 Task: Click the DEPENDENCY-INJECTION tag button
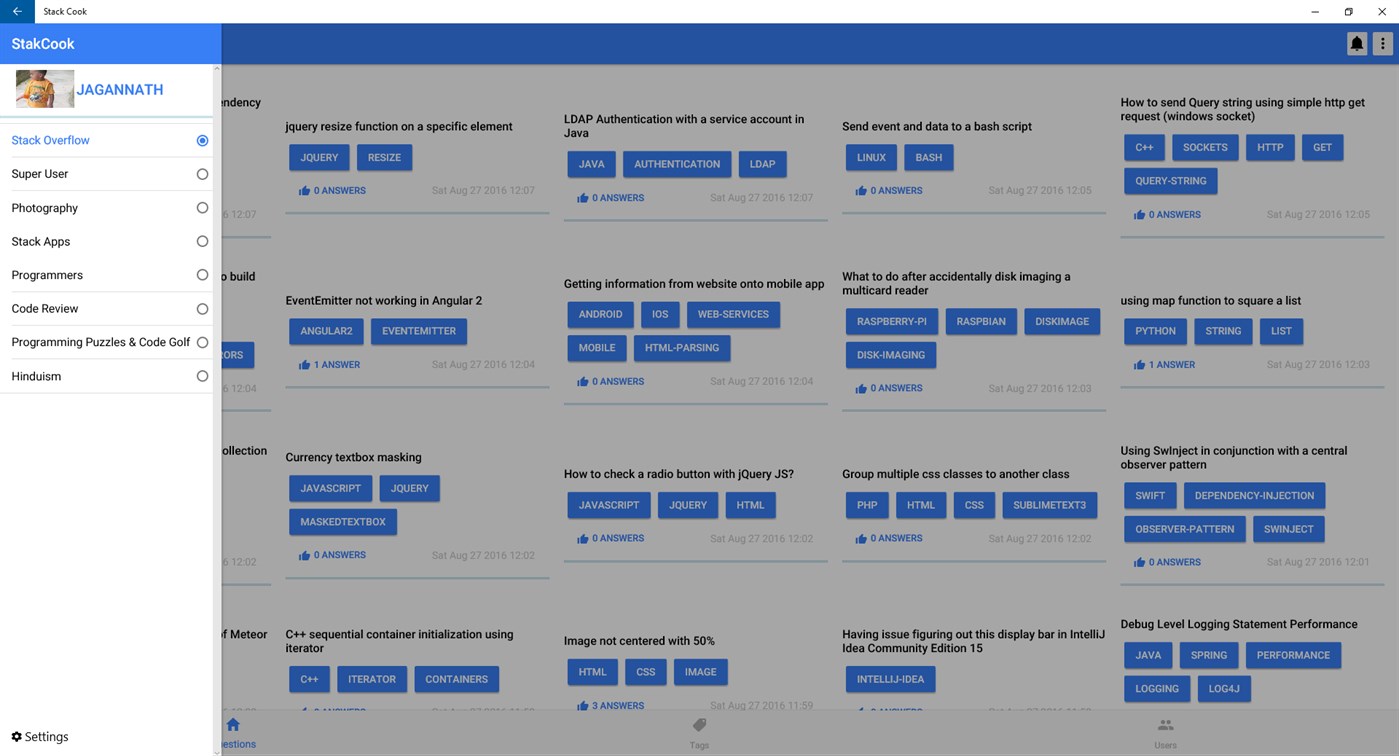1254,496
